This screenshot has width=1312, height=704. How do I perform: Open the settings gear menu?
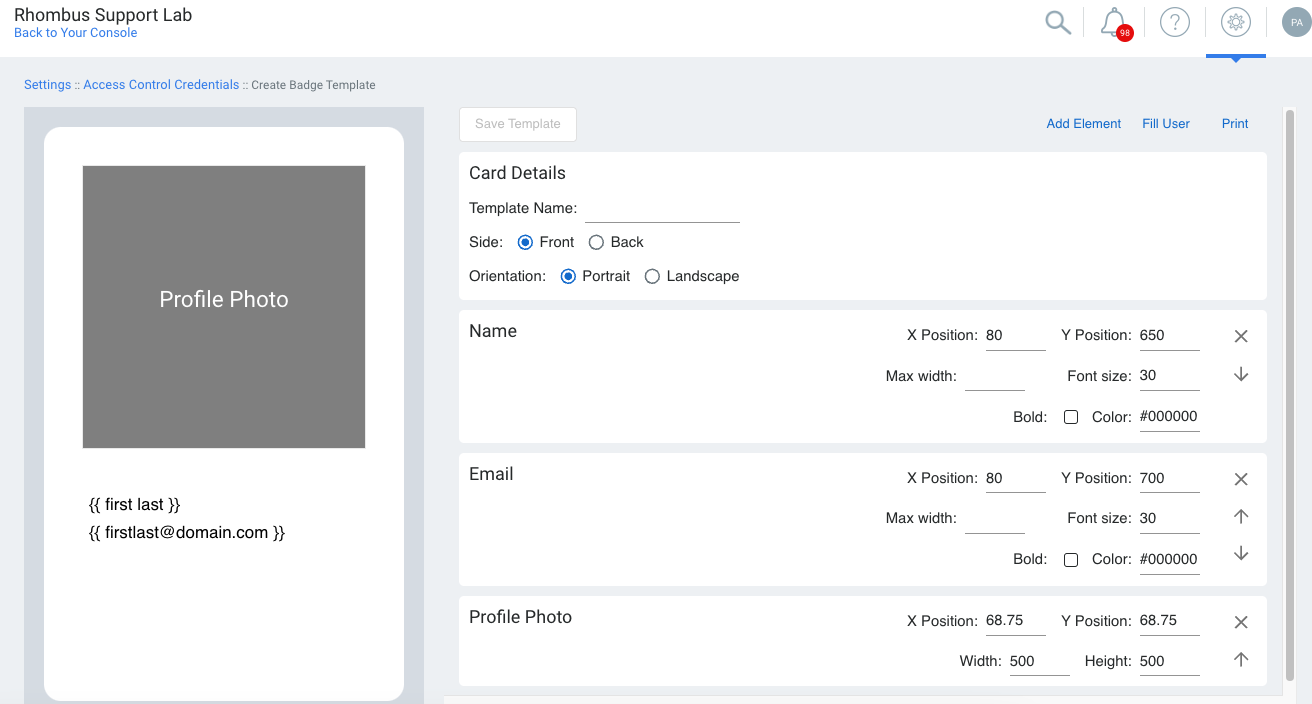pyautogui.click(x=1235, y=22)
